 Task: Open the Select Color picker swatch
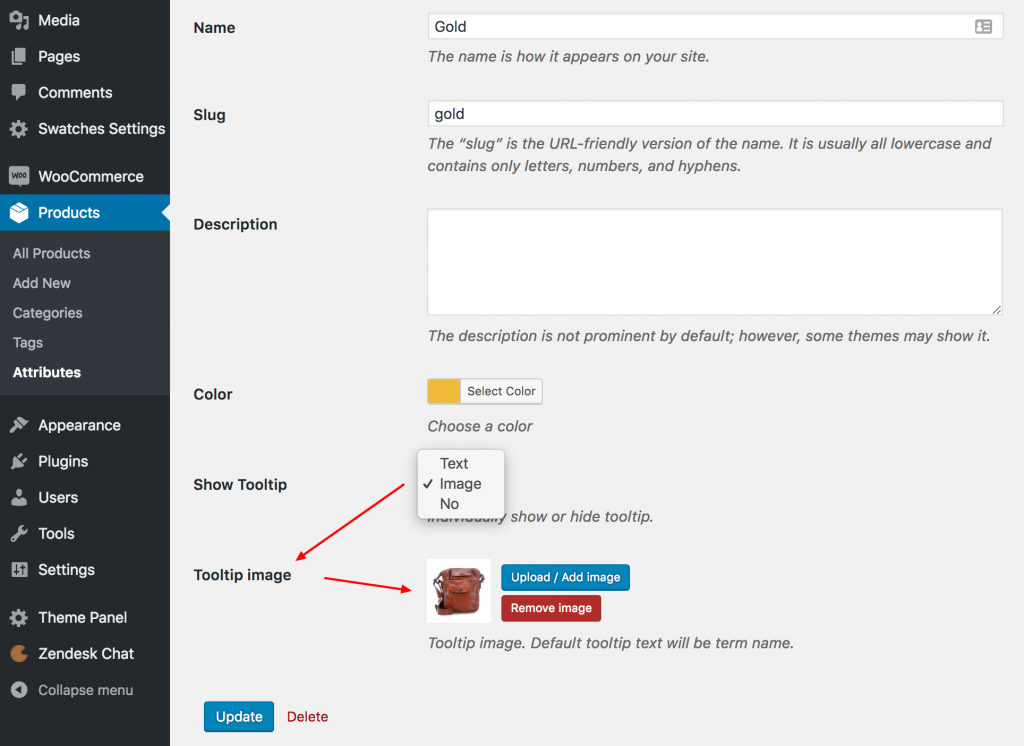(442, 391)
